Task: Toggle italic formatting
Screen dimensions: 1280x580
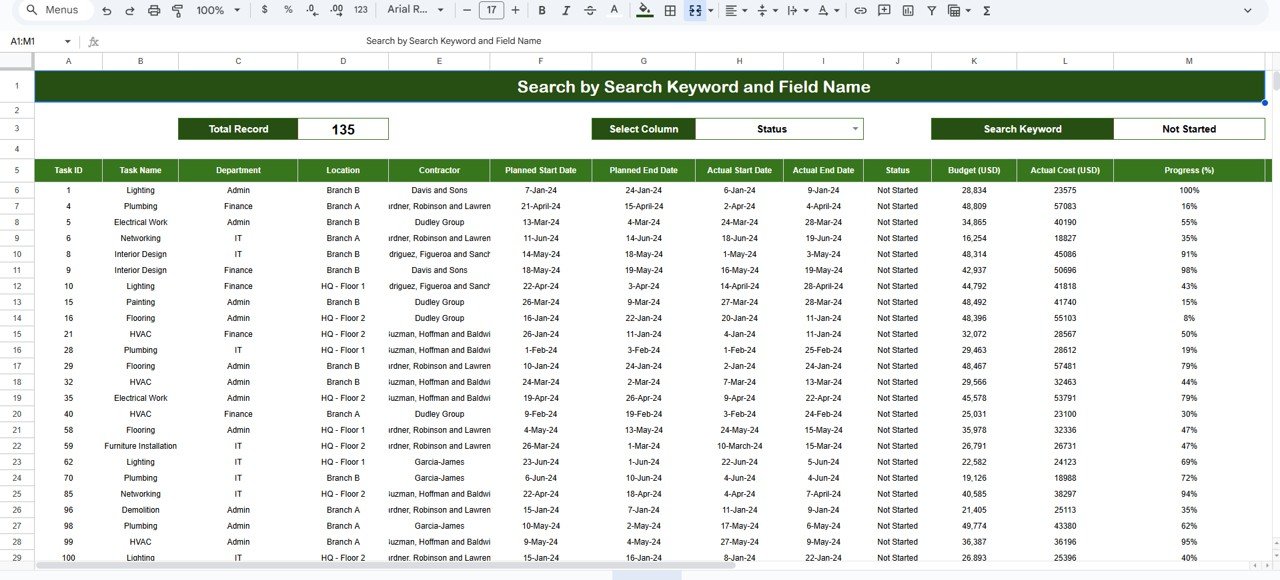Action: pyautogui.click(x=565, y=10)
